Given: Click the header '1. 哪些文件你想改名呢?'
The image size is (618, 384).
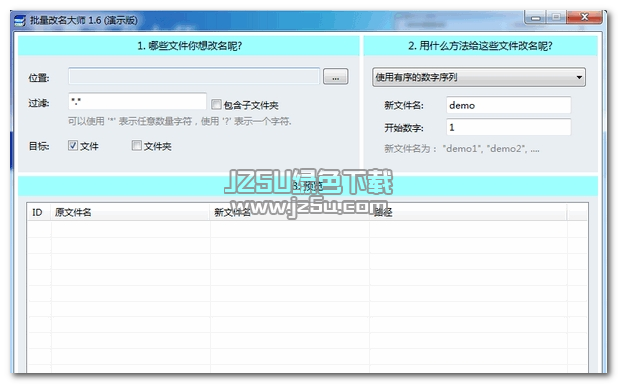Looking at the screenshot, I should click(189, 46).
